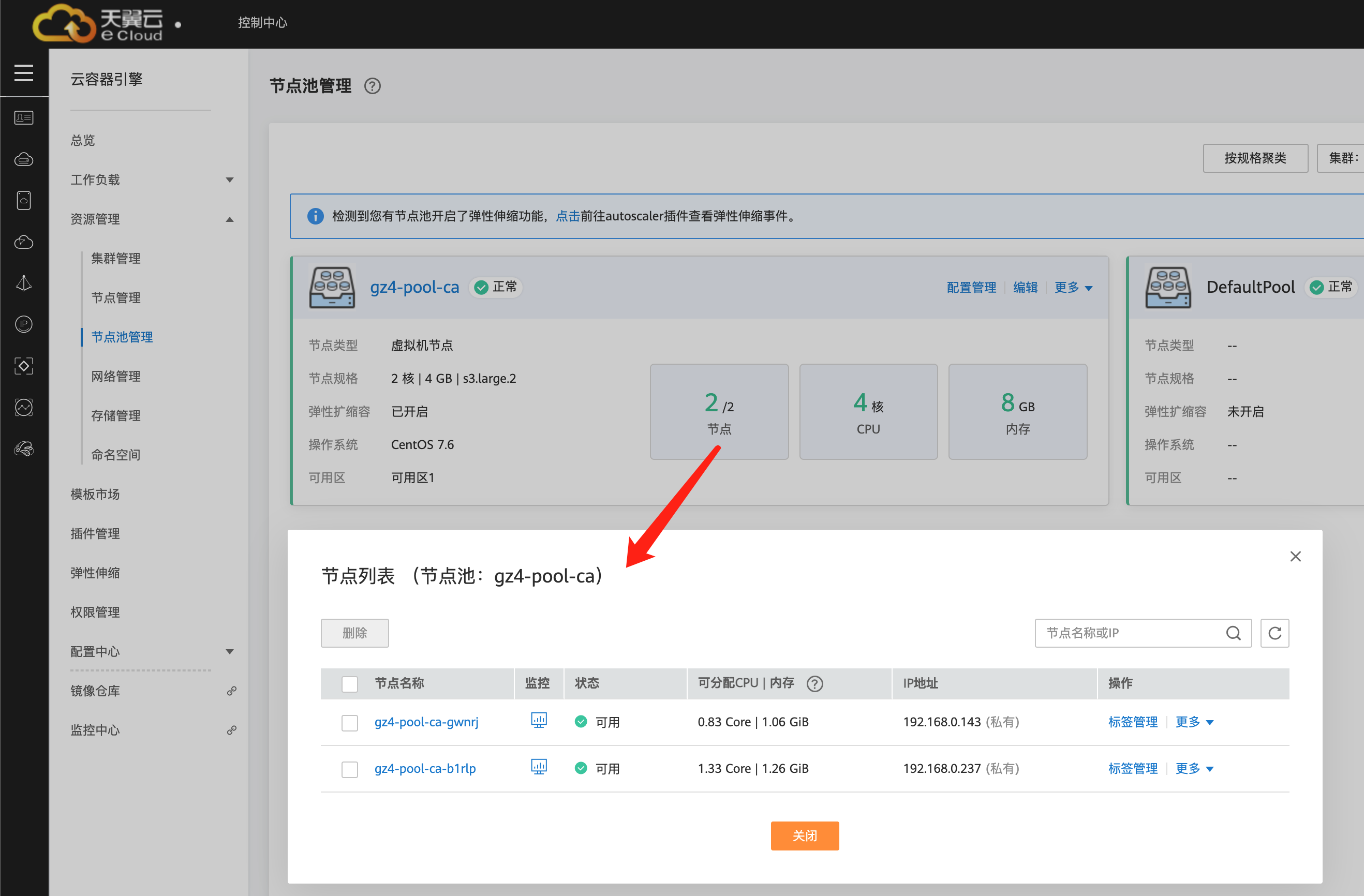Close node list dialog with X icon
The width and height of the screenshot is (1364, 896).
pyautogui.click(x=1295, y=556)
